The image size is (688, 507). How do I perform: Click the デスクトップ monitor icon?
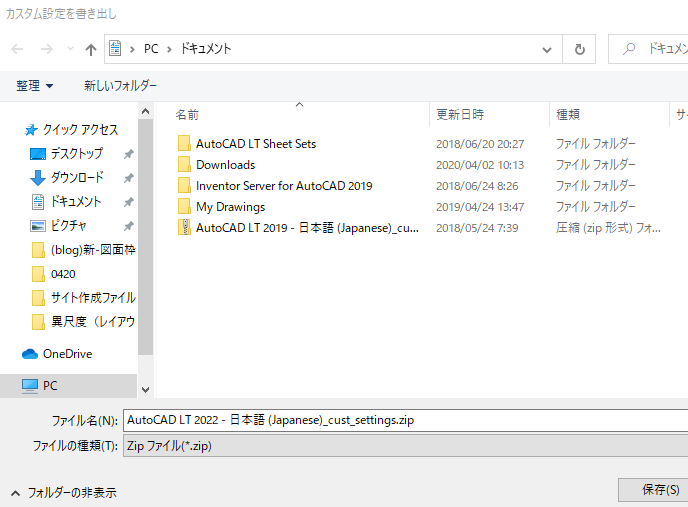(38, 154)
